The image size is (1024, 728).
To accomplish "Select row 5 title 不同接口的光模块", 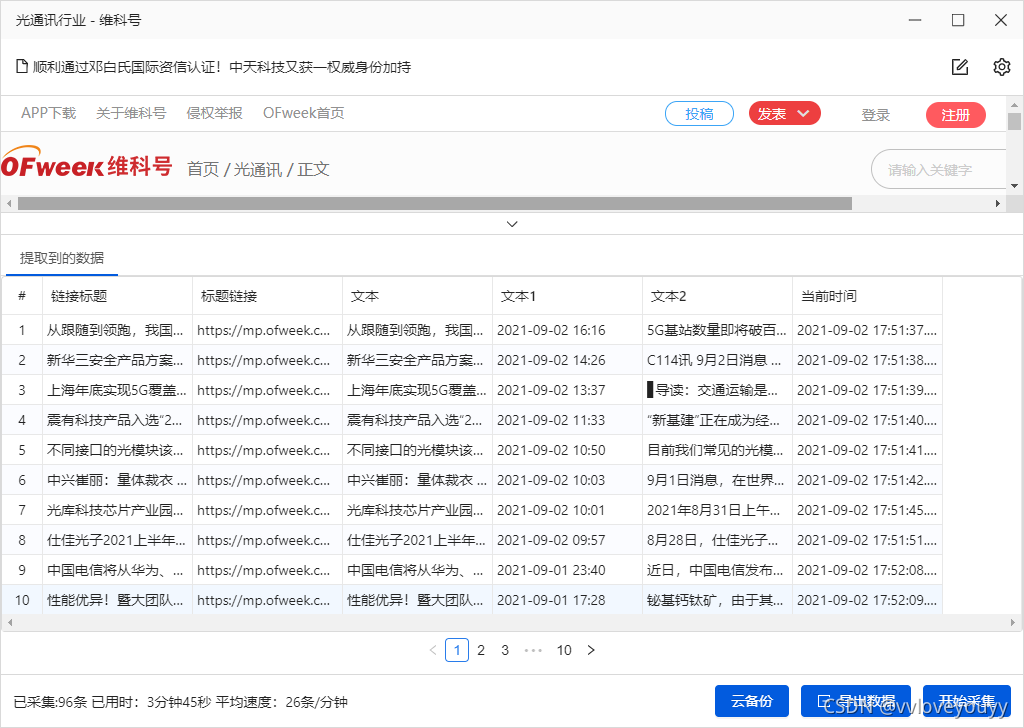I will 117,450.
